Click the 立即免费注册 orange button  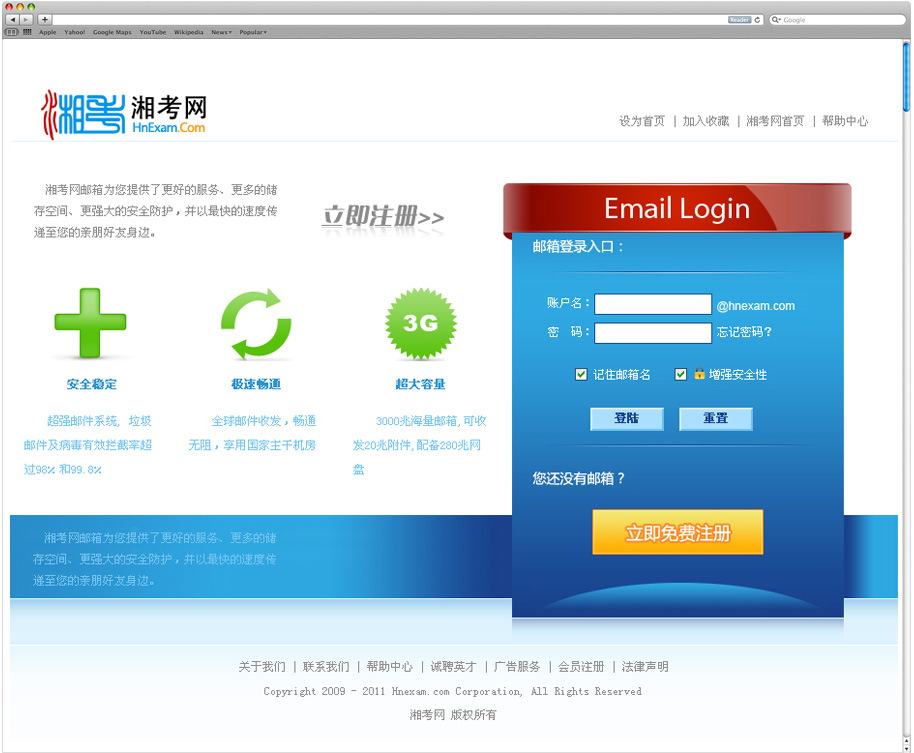pos(677,533)
